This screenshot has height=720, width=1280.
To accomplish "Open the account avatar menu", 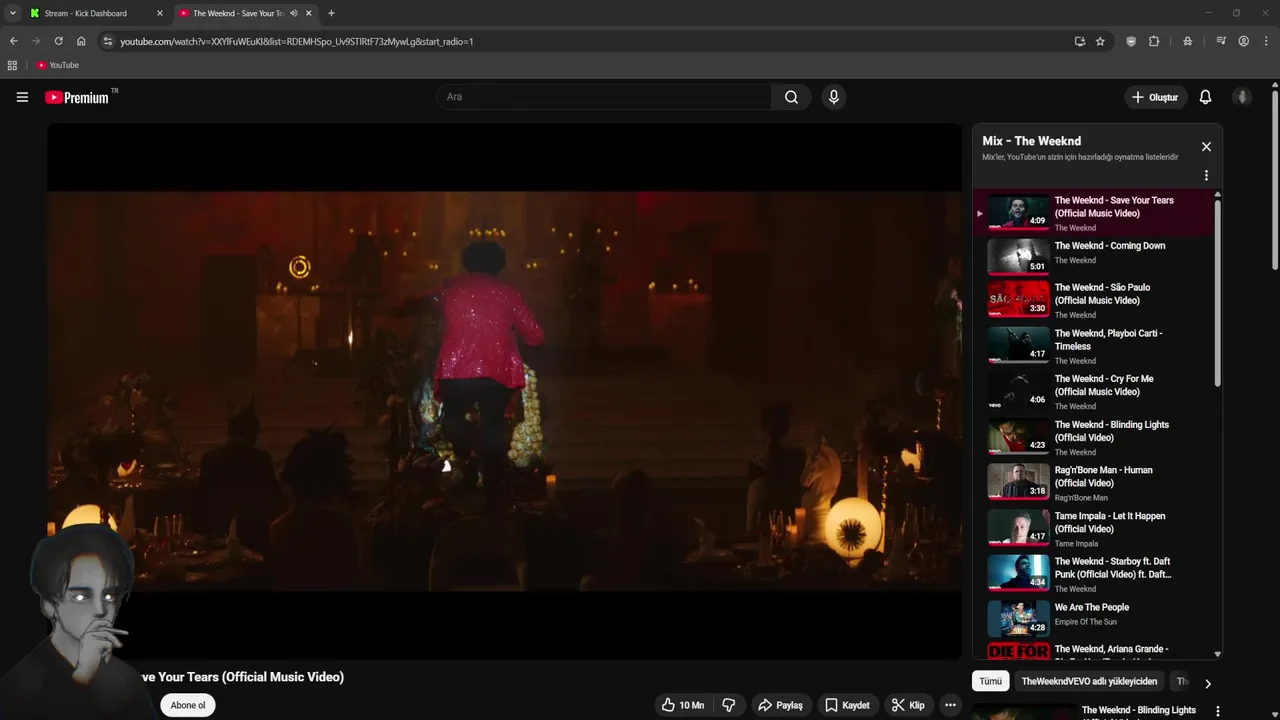I will [x=1242, y=97].
